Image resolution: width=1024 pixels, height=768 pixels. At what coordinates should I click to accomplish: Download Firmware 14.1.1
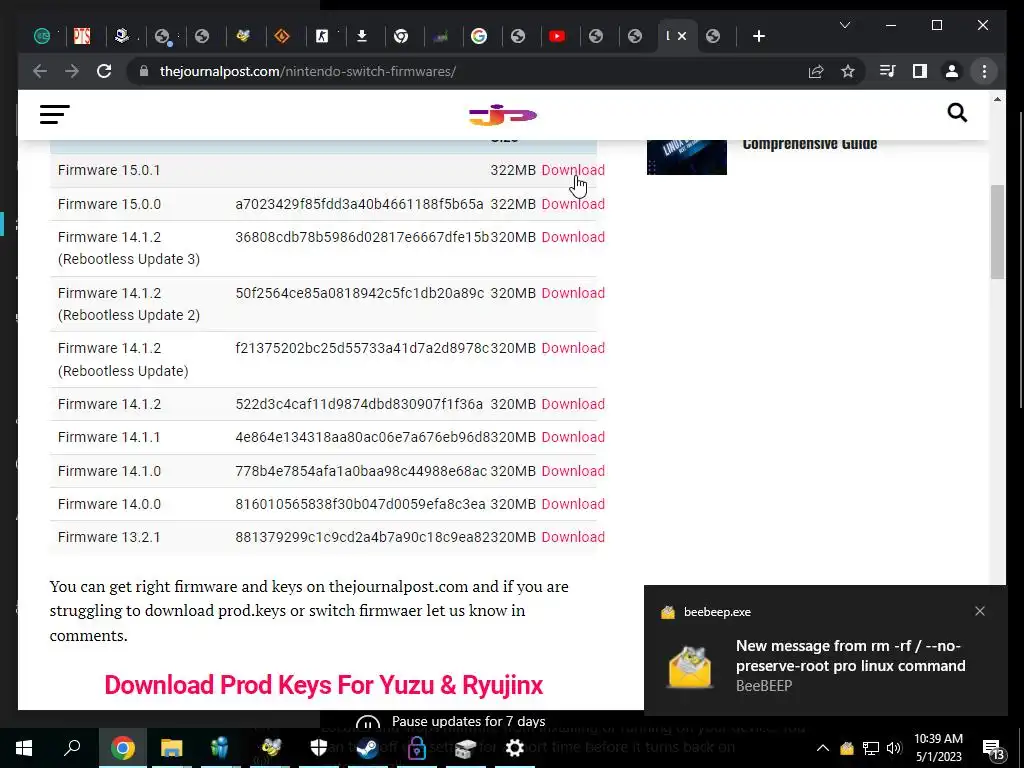[x=573, y=437]
